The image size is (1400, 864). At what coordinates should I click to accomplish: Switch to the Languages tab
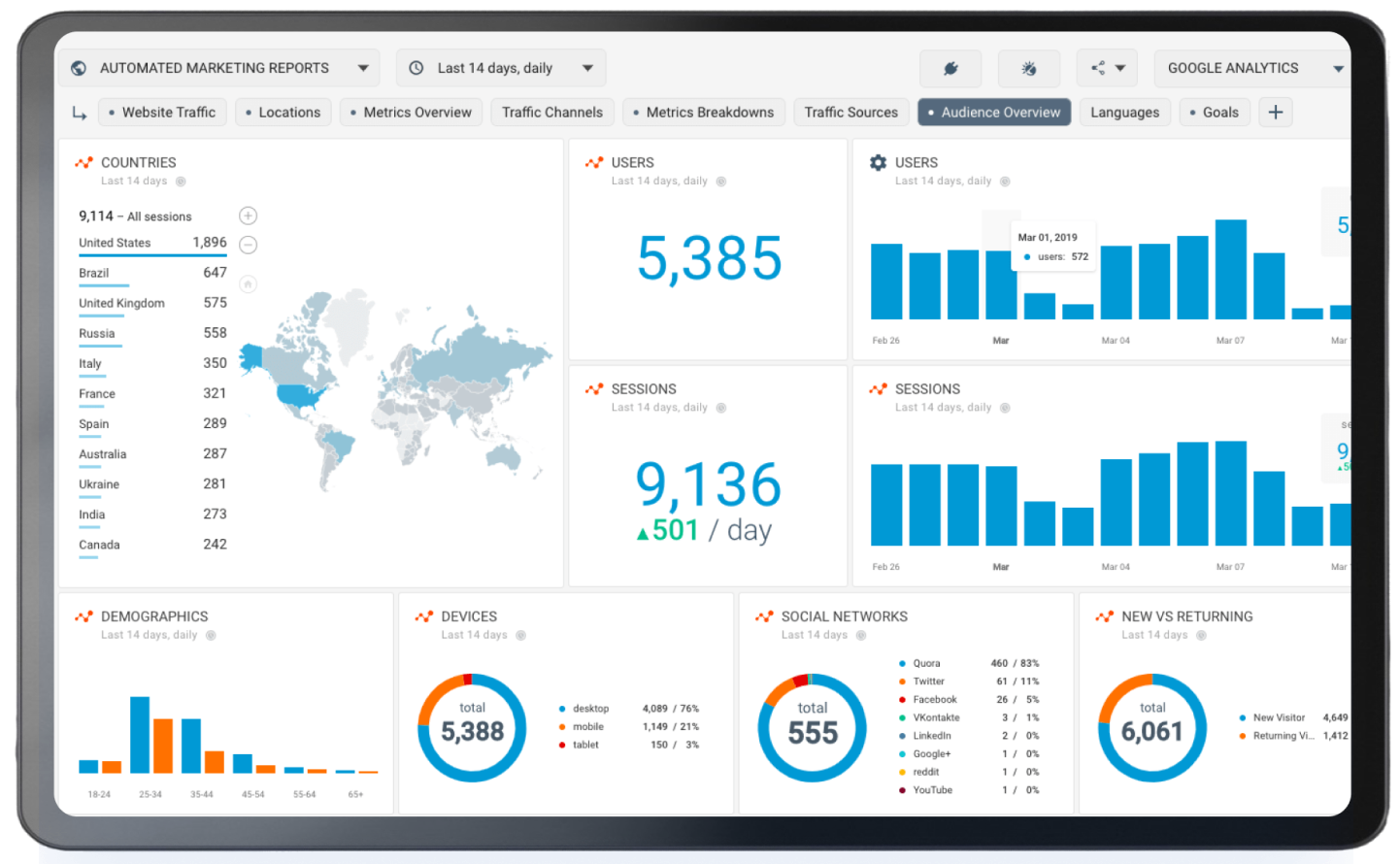[x=1124, y=113]
